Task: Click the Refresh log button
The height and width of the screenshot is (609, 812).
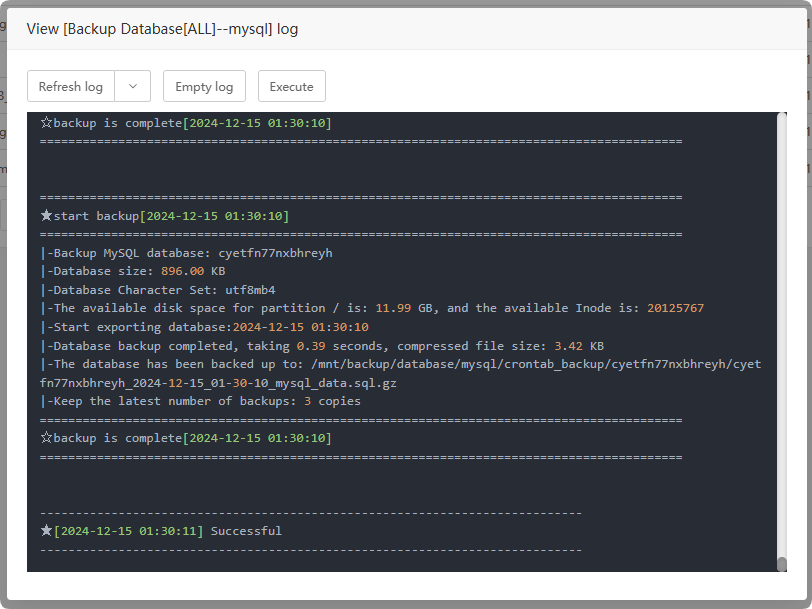Action: pyautogui.click(x=71, y=87)
